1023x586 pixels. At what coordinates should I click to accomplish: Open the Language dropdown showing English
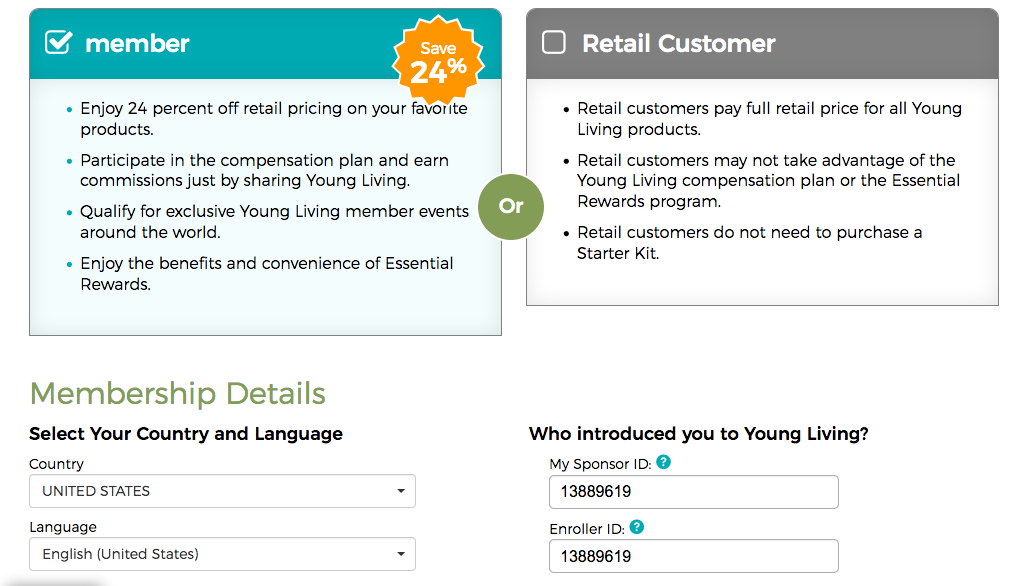222,554
